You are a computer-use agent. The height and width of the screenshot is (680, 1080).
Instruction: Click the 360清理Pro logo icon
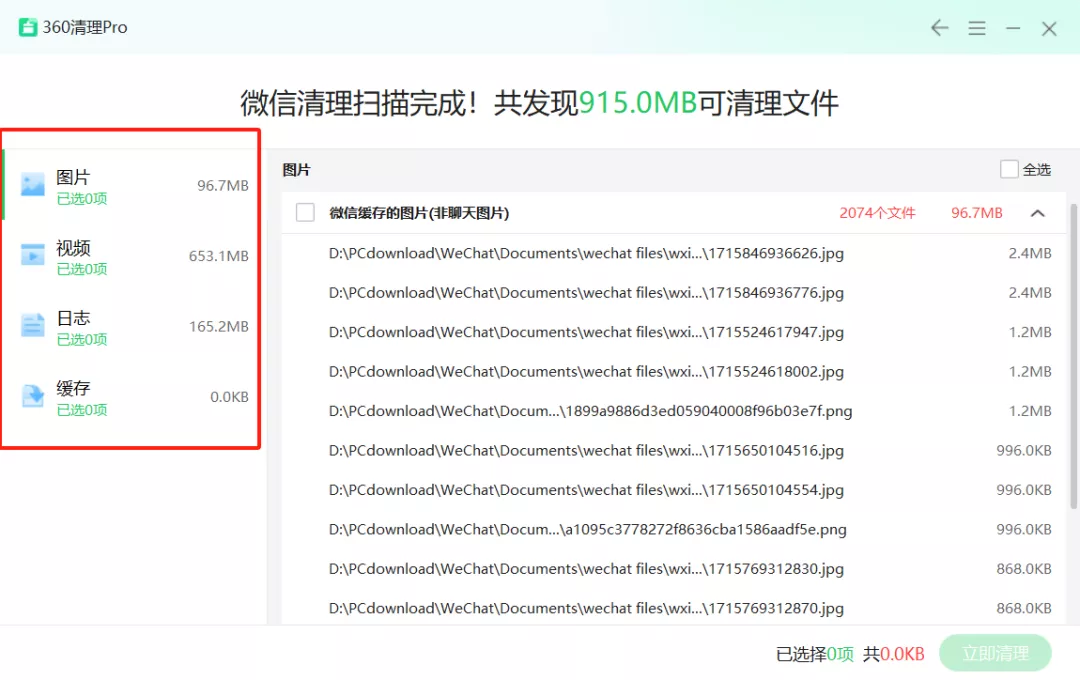[28, 28]
